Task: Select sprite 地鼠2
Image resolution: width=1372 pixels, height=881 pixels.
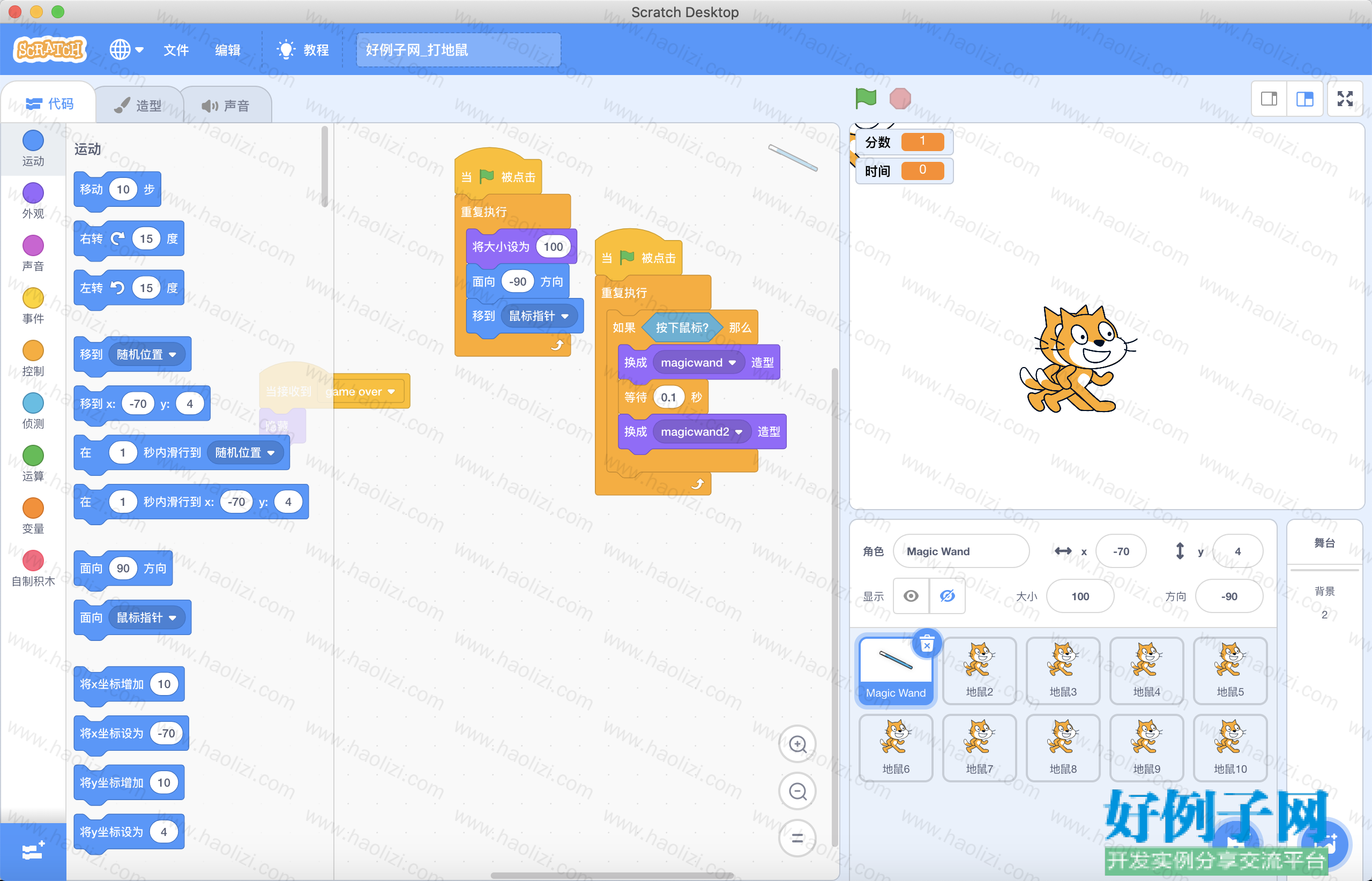Action: tap(980, 670)
